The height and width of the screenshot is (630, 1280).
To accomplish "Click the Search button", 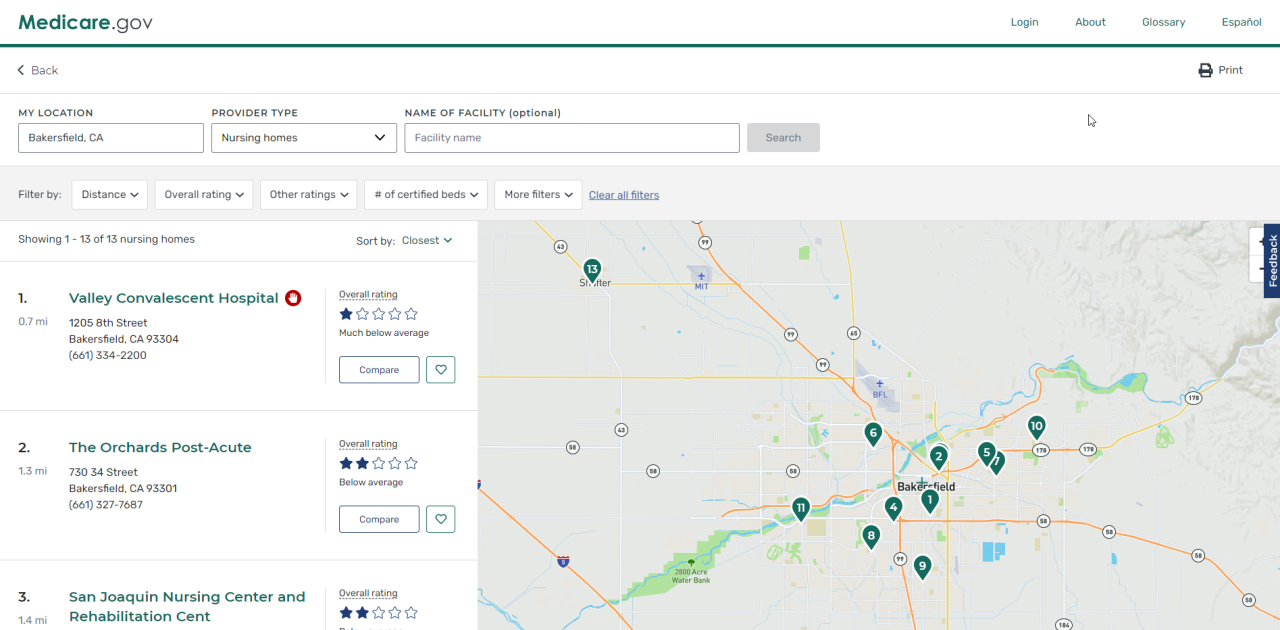I will (783, 138).
